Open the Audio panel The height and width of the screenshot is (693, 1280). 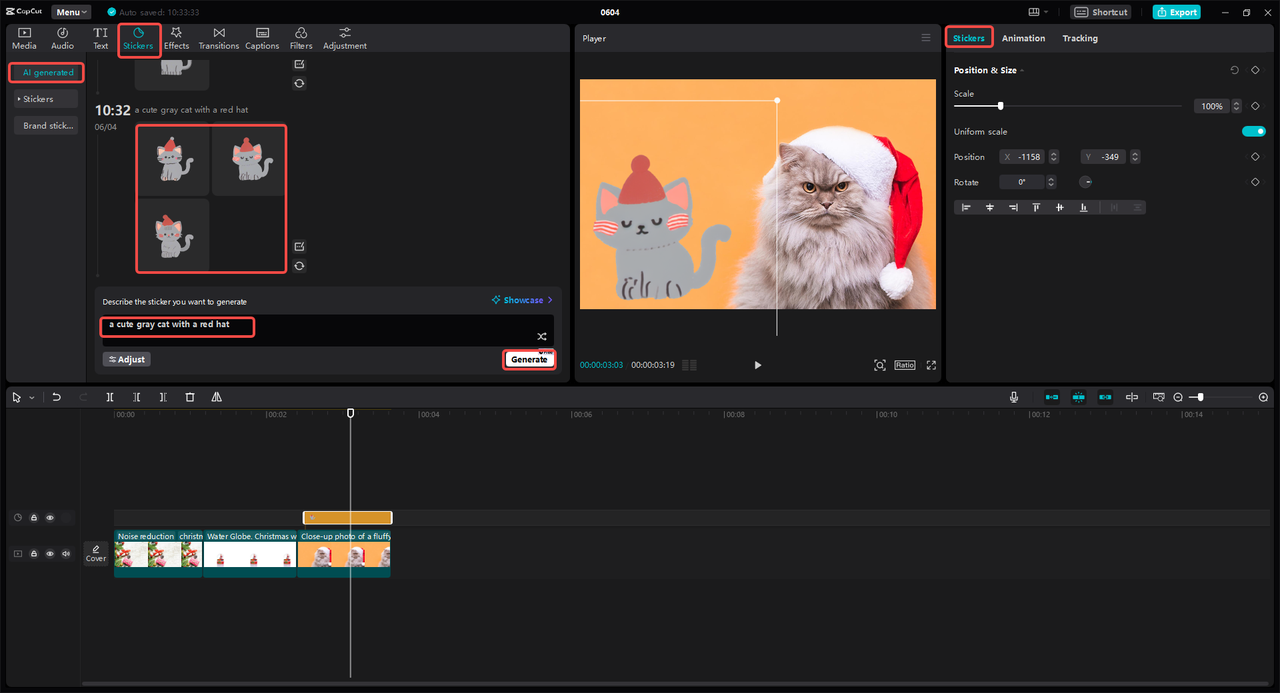point(62,38)
